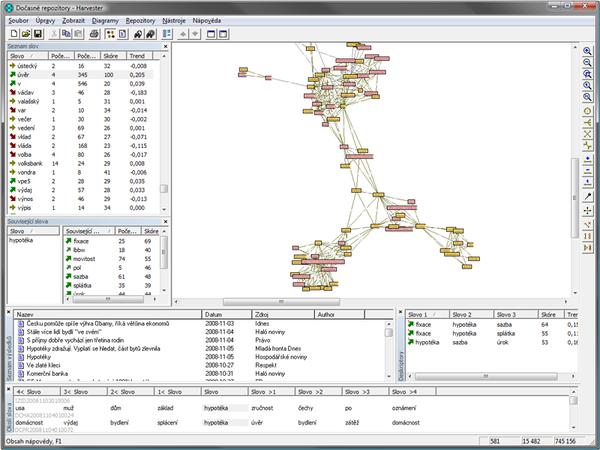Viewport: 600px width, 450px height.
Task: Select the word row 'úvěr'
Action: 80,75
